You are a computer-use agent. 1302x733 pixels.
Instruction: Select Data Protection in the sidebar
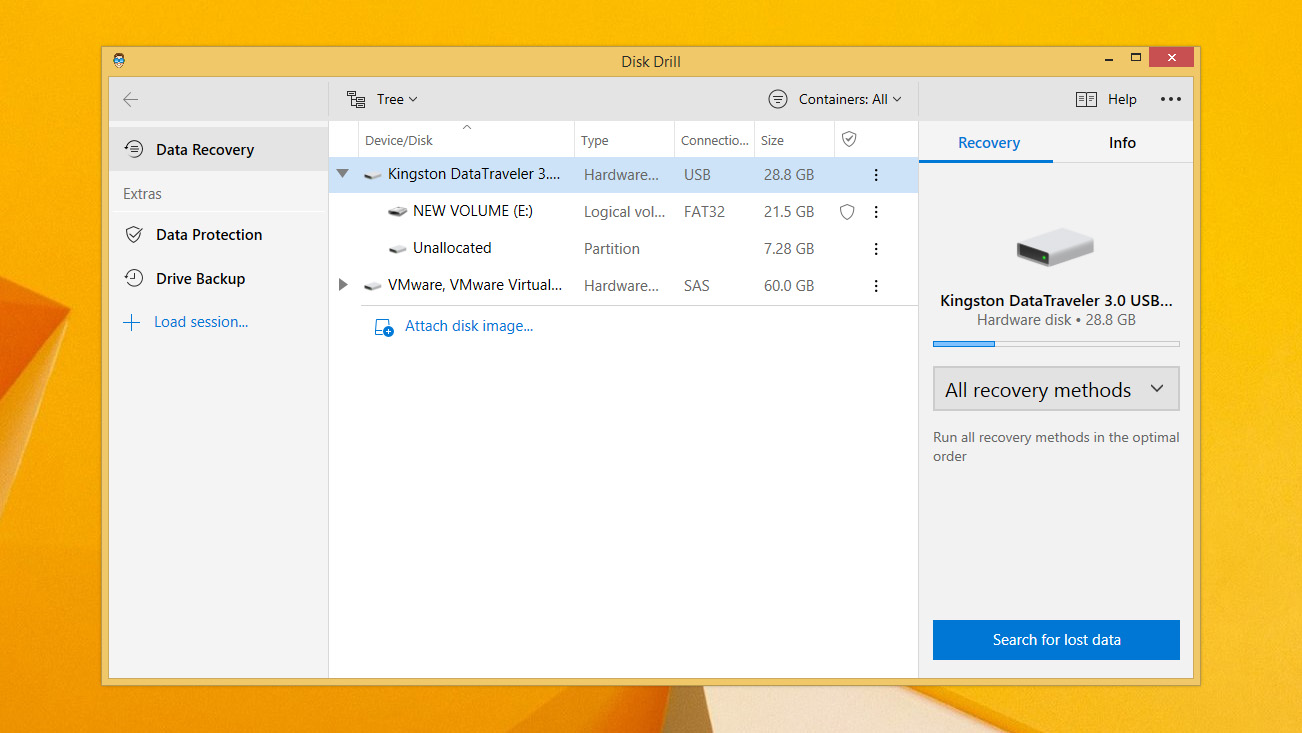(x=208, y=235)
